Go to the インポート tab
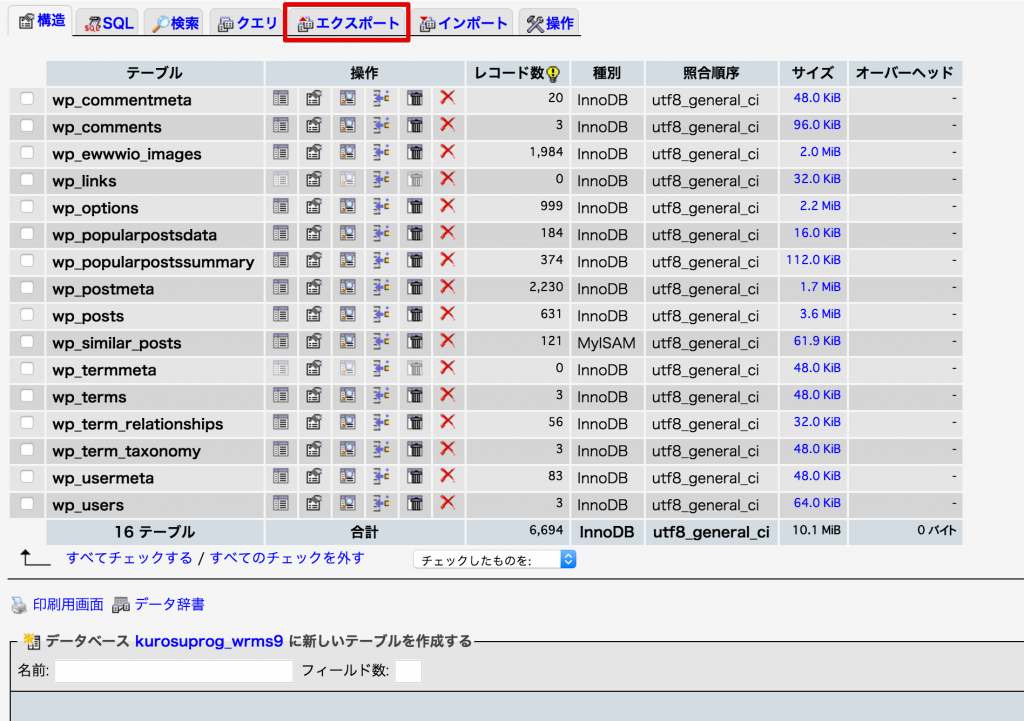 pos(463,24)
